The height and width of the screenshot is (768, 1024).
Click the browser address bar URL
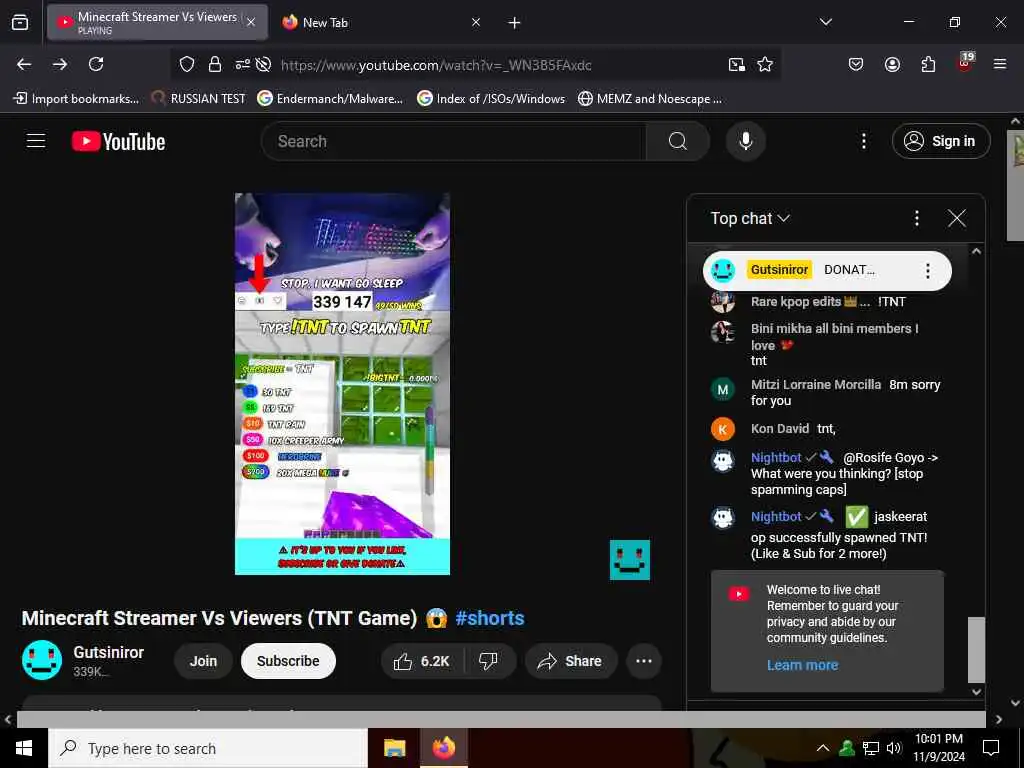(x=436, y=65)
